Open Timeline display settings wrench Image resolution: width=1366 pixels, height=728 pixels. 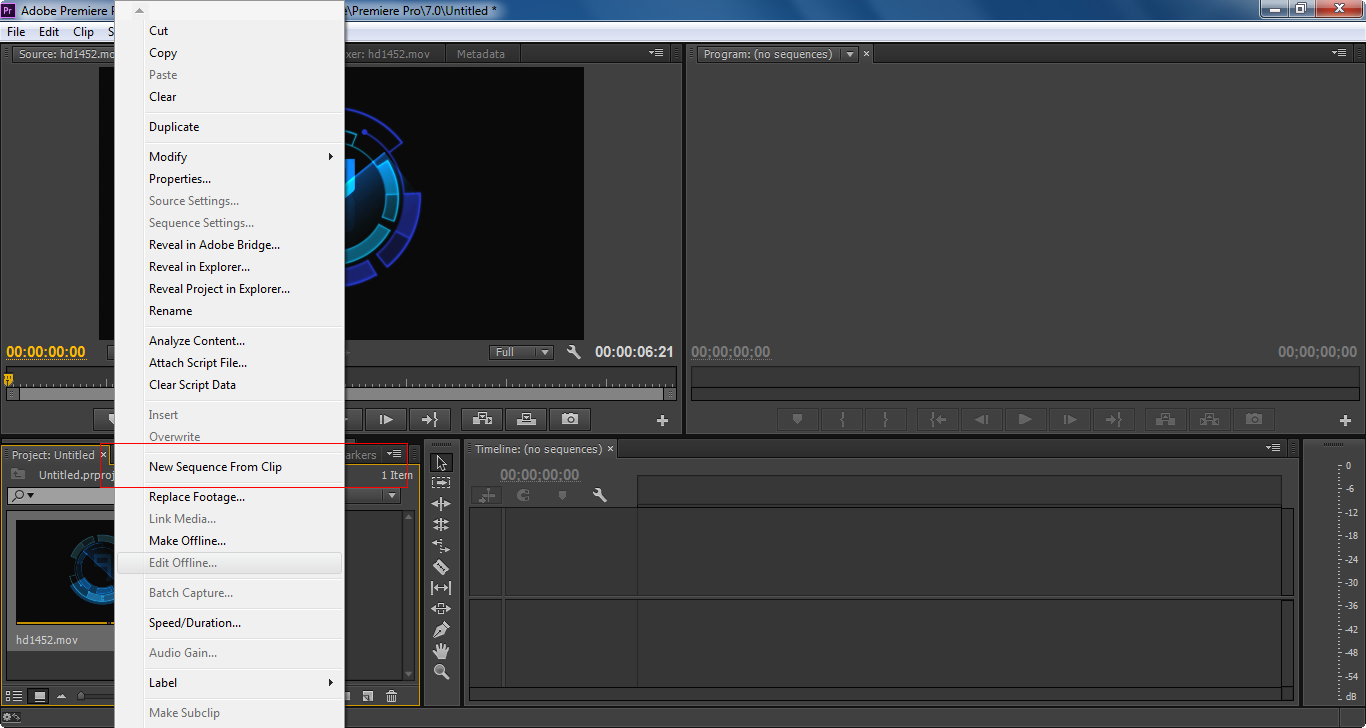[600, 495]
